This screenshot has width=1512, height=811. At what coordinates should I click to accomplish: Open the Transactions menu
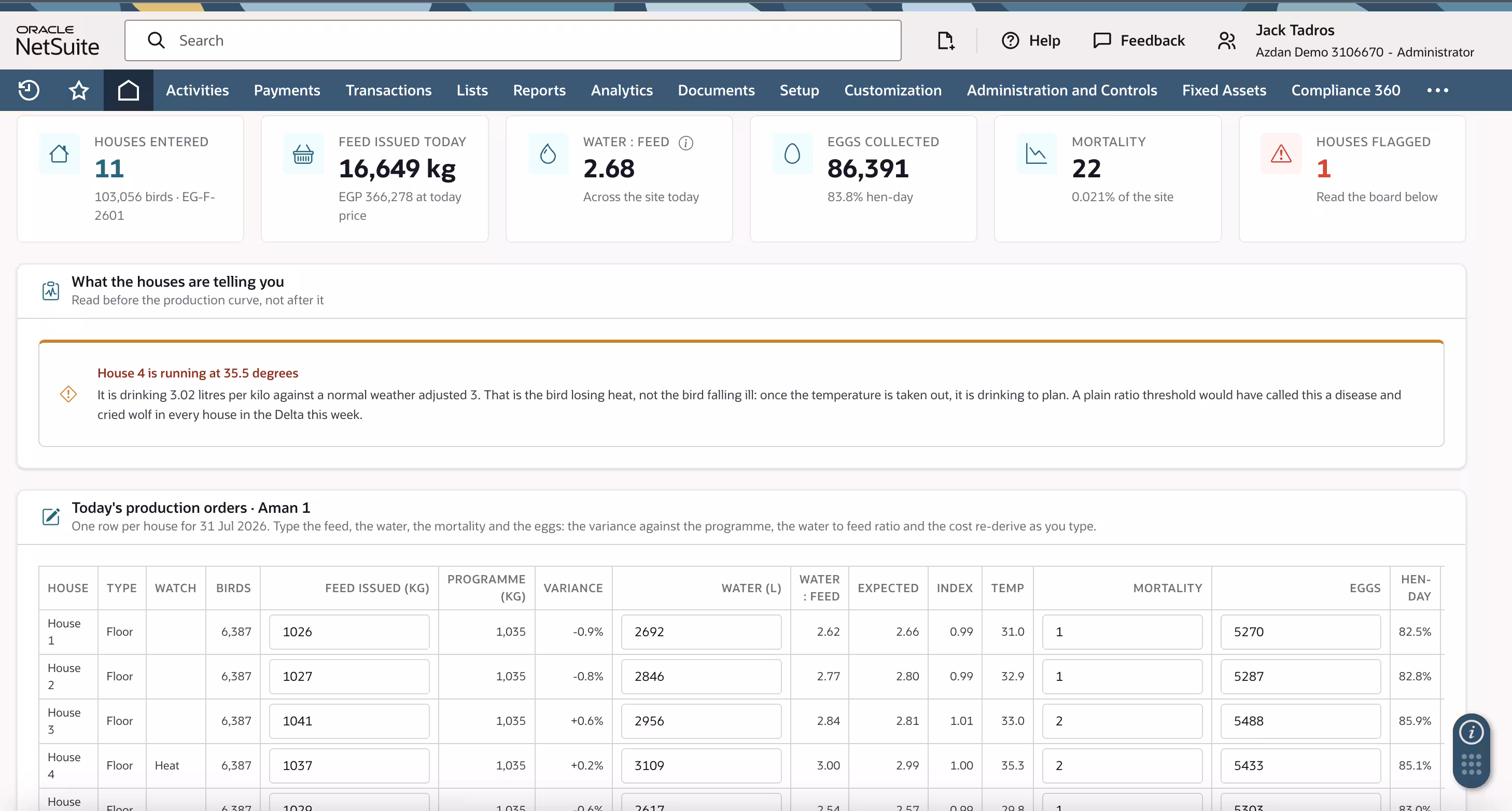(388, 90)
